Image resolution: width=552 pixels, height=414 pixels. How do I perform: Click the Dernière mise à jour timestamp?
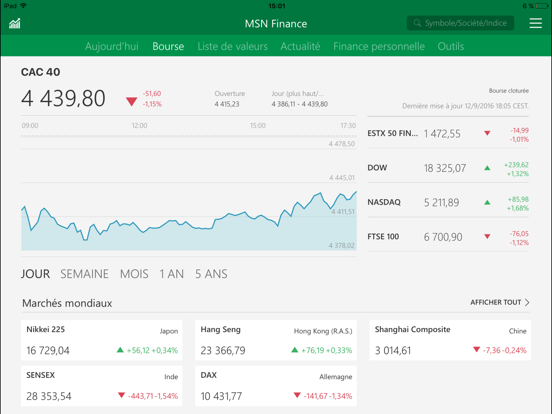465,106
